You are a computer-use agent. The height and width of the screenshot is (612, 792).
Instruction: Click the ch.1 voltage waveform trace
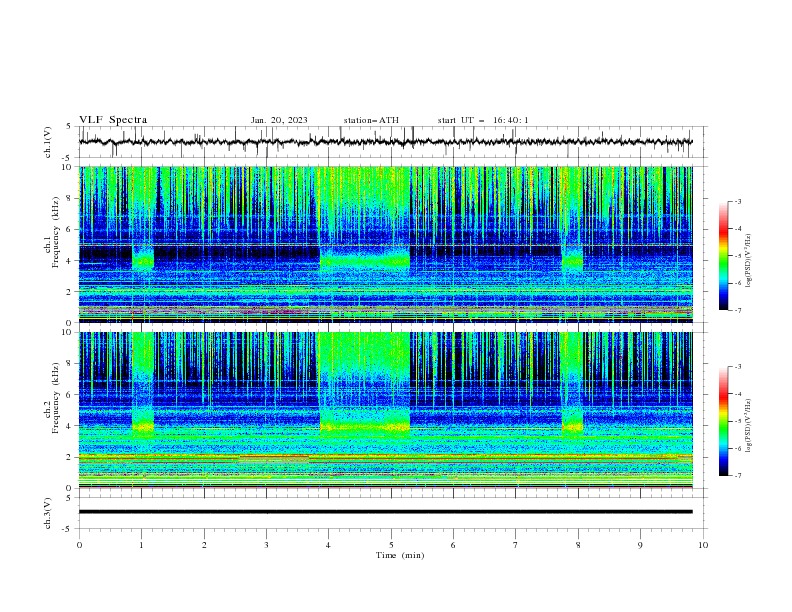click(386, 142)
